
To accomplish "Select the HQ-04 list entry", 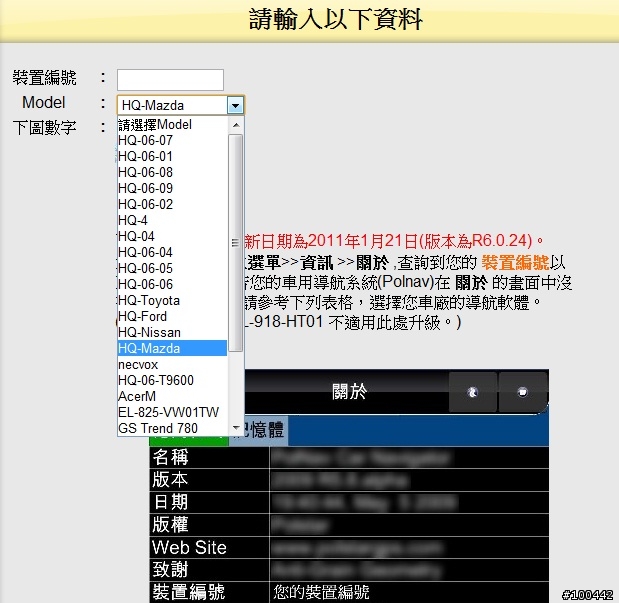I will pyautogui.click(x=172, y=237).
